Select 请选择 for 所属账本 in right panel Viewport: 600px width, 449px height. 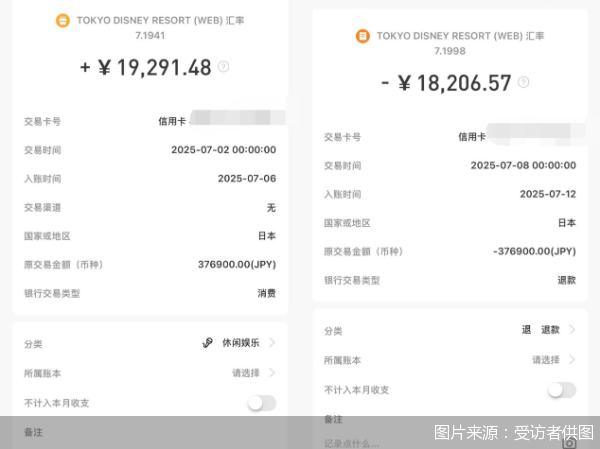tap(546, 360)
